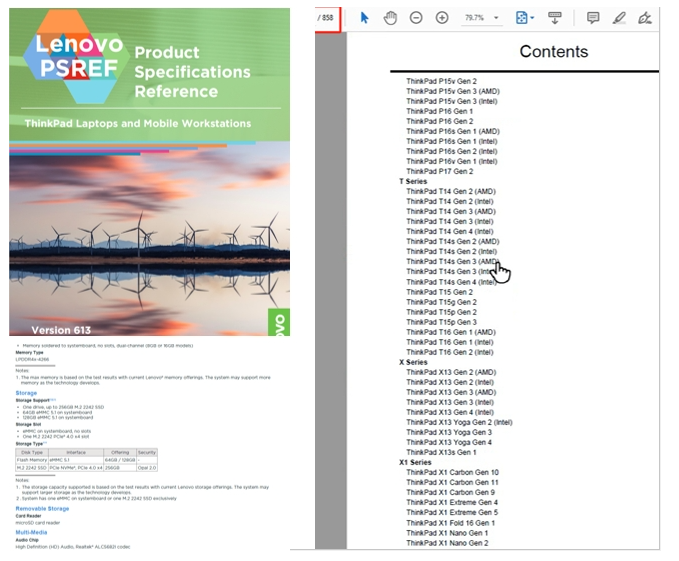Go to ThinkPad P16 Gen 2
The width and height of the screenshot is (679, 561).
tap(440, 121)
